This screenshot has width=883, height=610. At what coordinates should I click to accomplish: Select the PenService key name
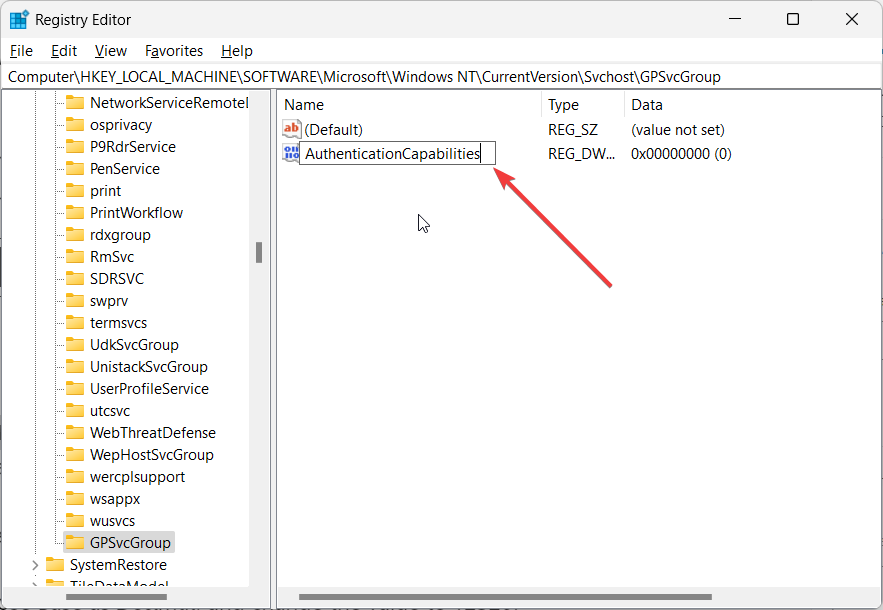point(125,168)
